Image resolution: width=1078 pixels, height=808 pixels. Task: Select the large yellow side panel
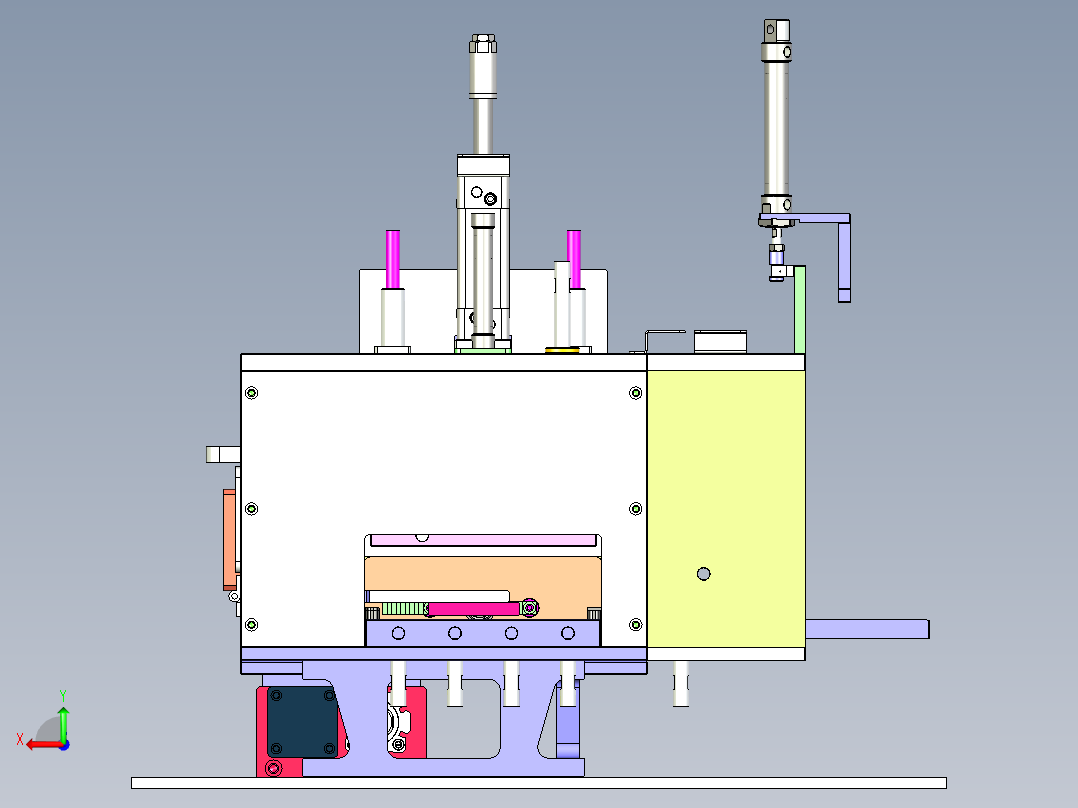(725, 509)
